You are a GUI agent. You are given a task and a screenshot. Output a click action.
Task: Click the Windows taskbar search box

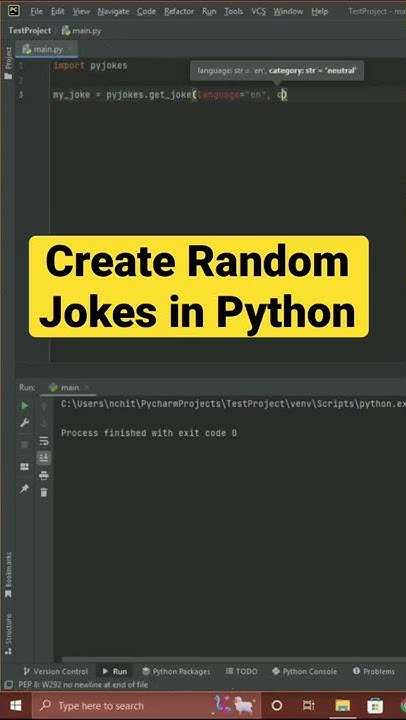click(146, 706)
